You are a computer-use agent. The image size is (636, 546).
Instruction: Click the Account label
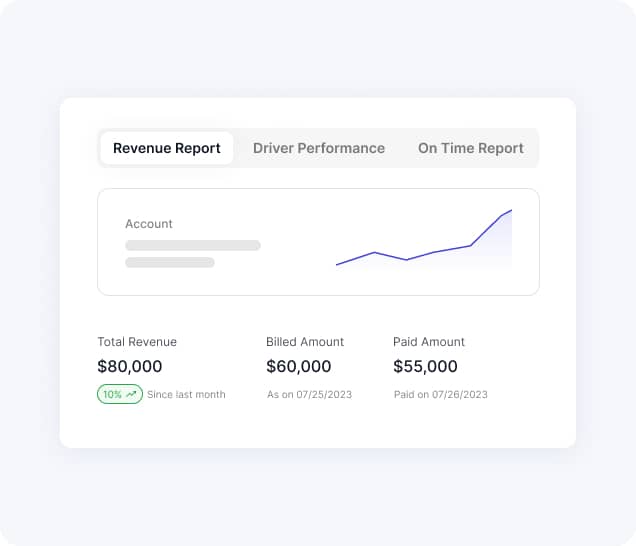pos(149,224)
